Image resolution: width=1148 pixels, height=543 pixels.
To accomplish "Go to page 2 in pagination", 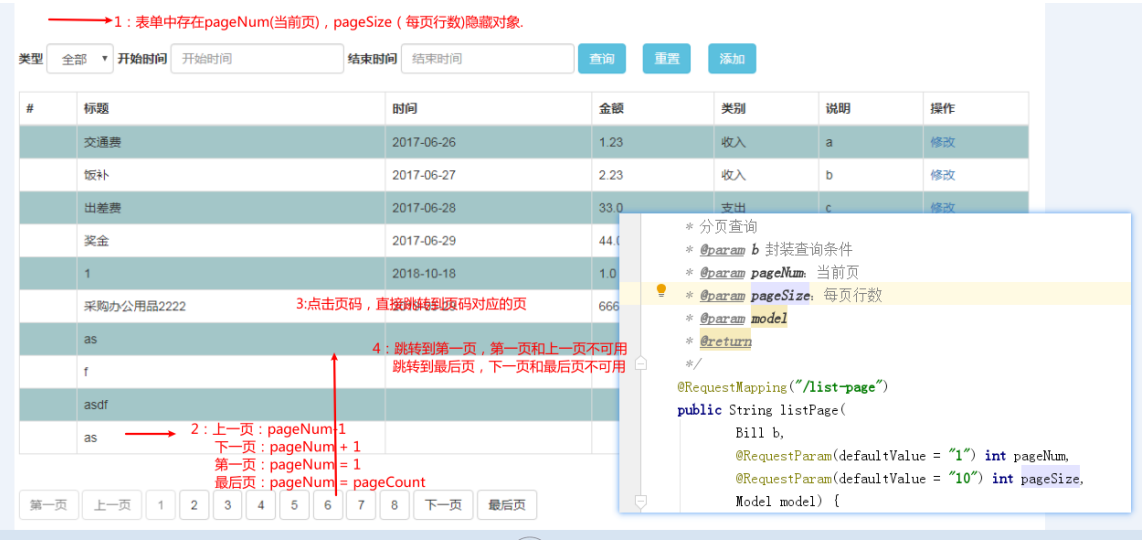I will [194, 505].
